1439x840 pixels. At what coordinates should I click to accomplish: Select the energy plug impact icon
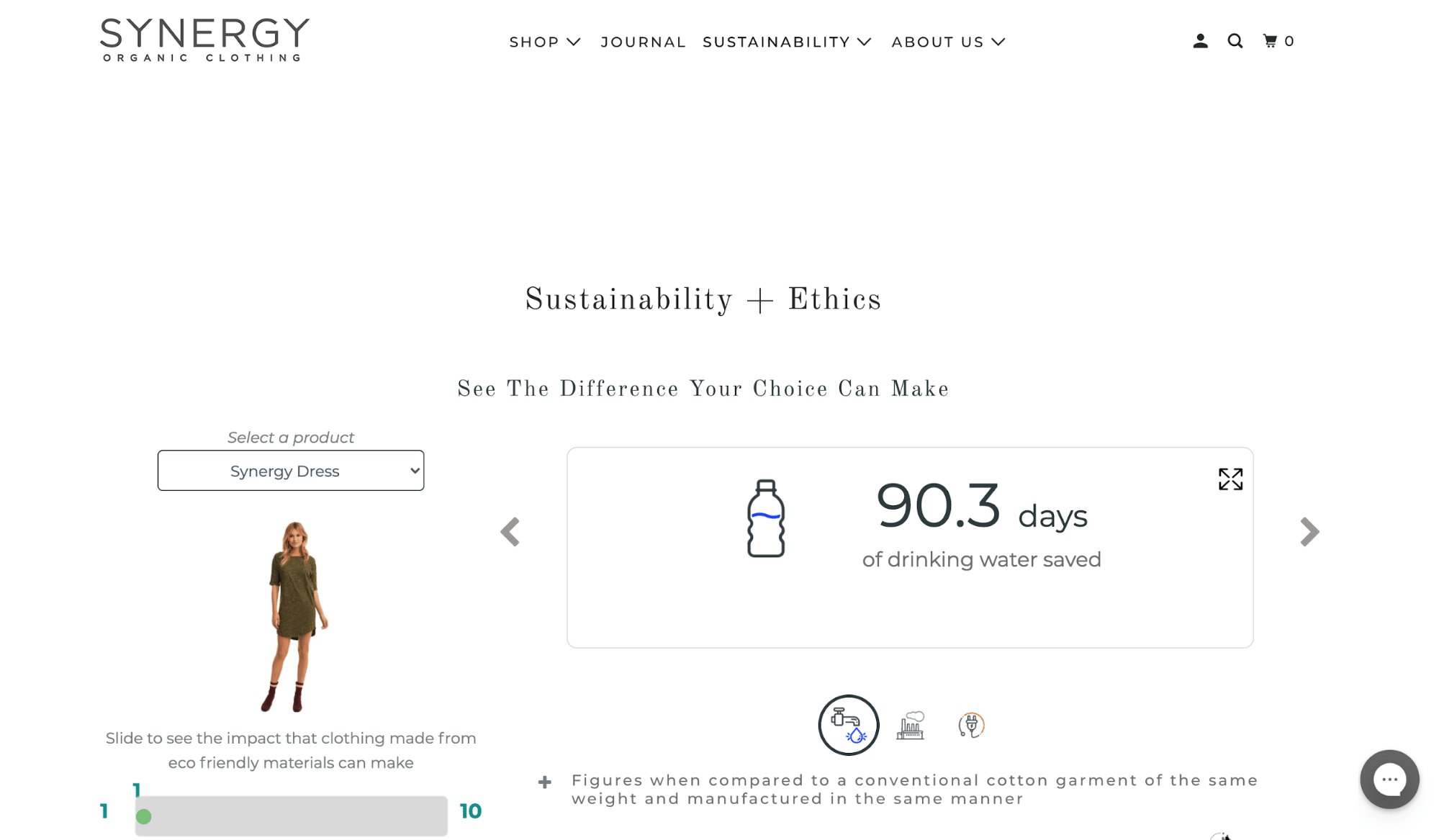pyautogui.click(x=971, y=725)
